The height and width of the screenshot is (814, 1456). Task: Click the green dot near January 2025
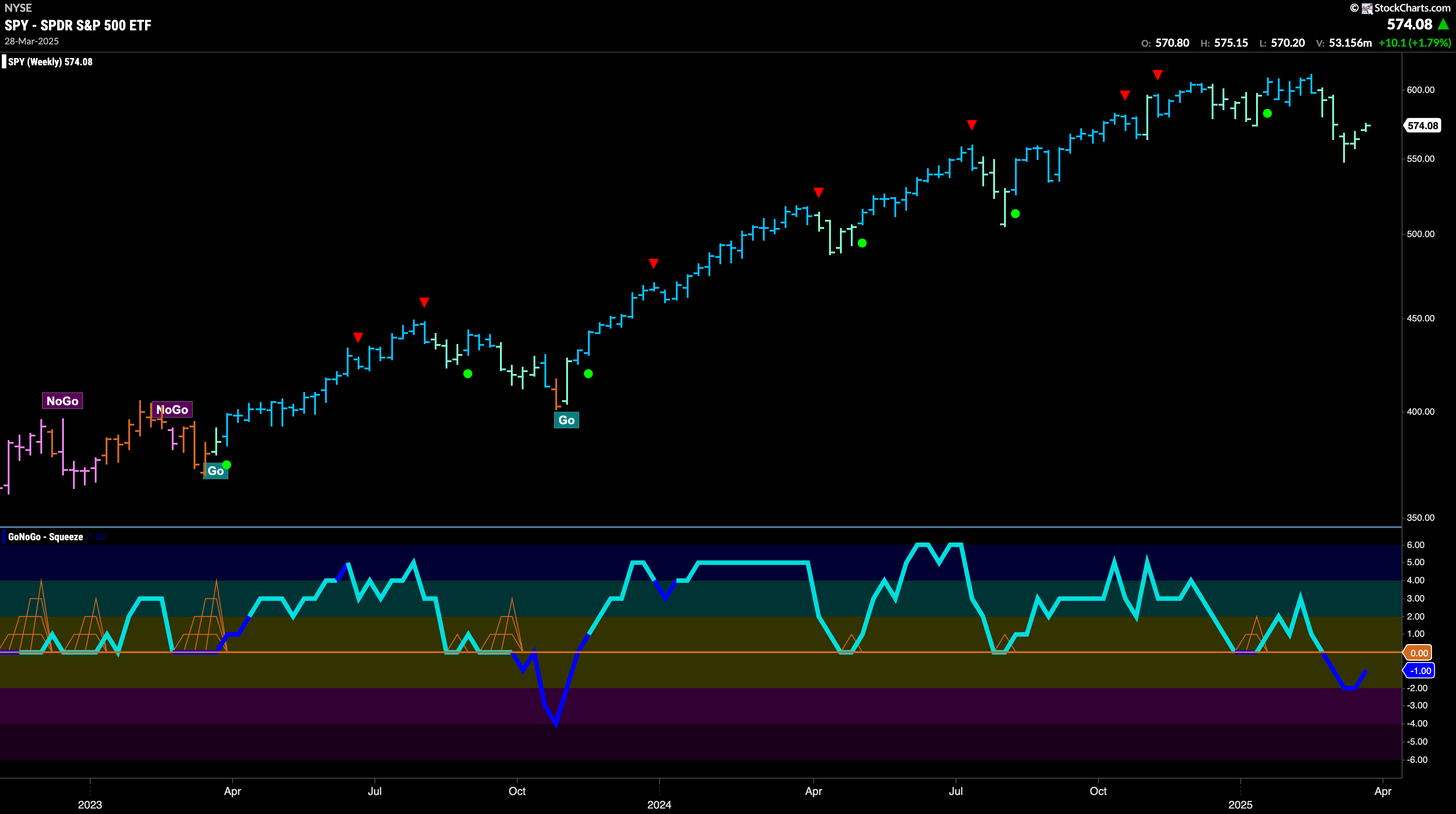pyautogui.click(x=1267, y=114)
